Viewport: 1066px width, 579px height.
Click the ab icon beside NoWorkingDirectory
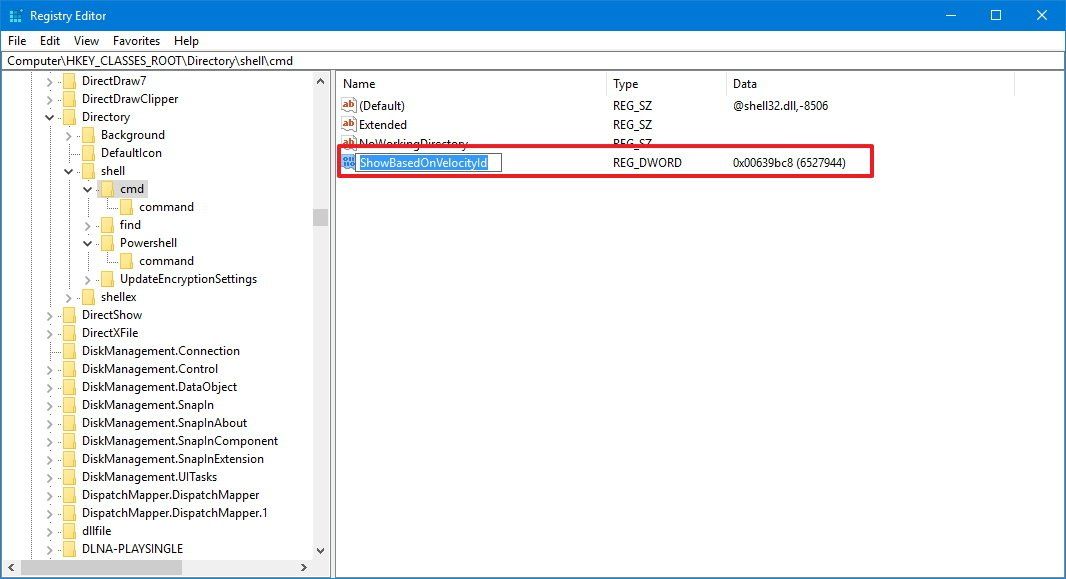(x=347, y=142)
